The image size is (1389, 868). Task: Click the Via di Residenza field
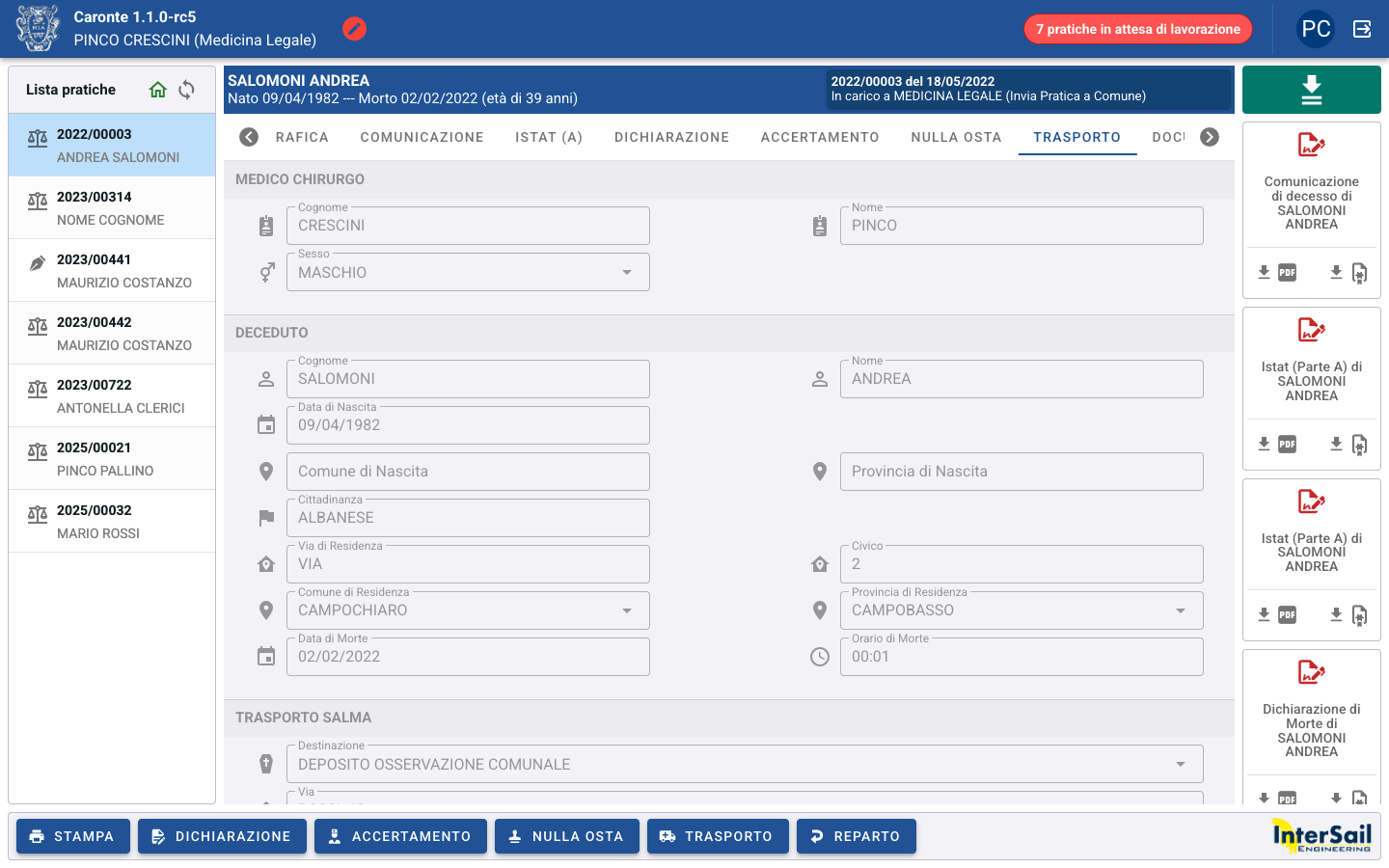pos(468,564)
